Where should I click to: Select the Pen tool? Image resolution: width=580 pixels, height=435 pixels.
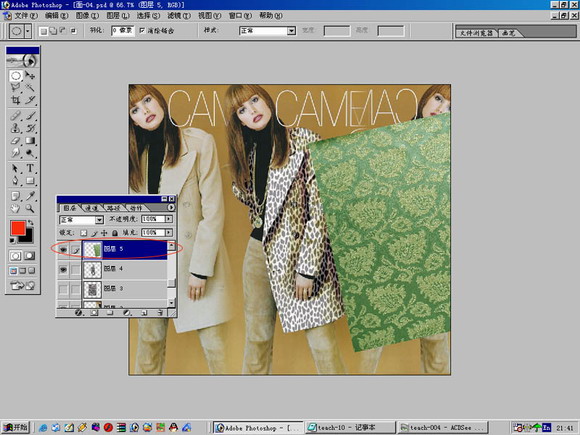(x=16, y=181)
